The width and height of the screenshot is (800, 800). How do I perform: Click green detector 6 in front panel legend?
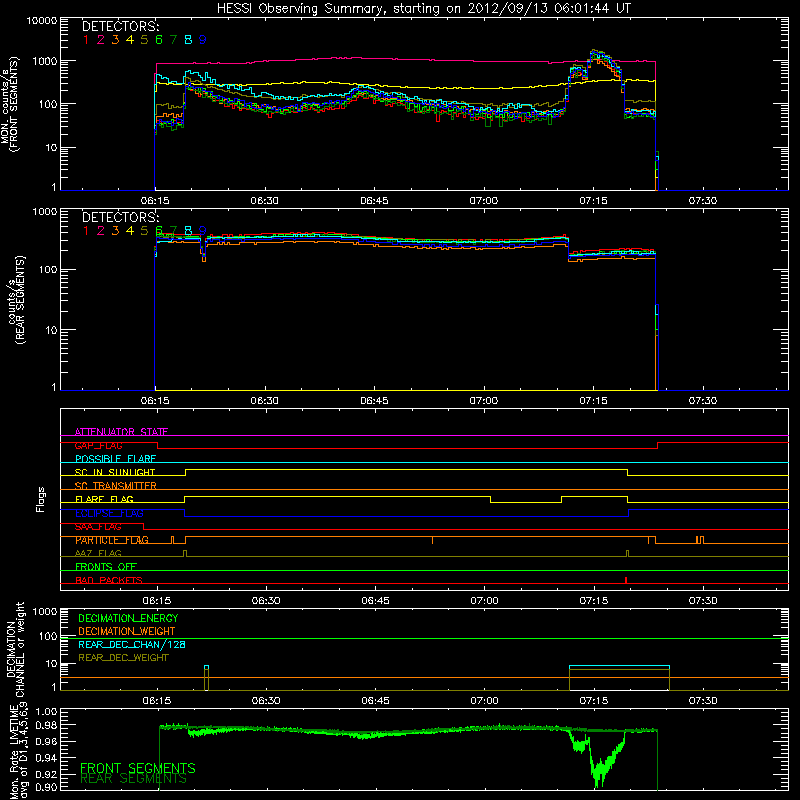tap(159, 40)
